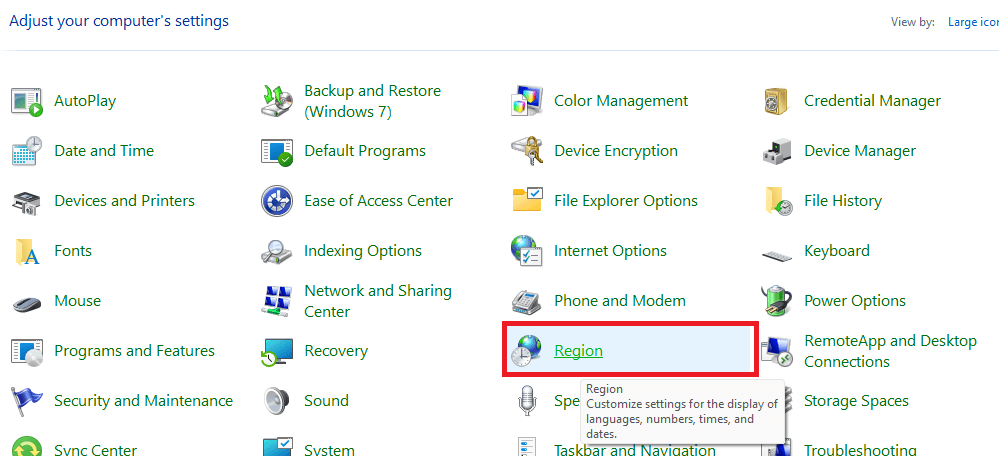The image size is (999, 456).
Task: Click the Security and Maintenance flag icon
Action: pos(27,401)
